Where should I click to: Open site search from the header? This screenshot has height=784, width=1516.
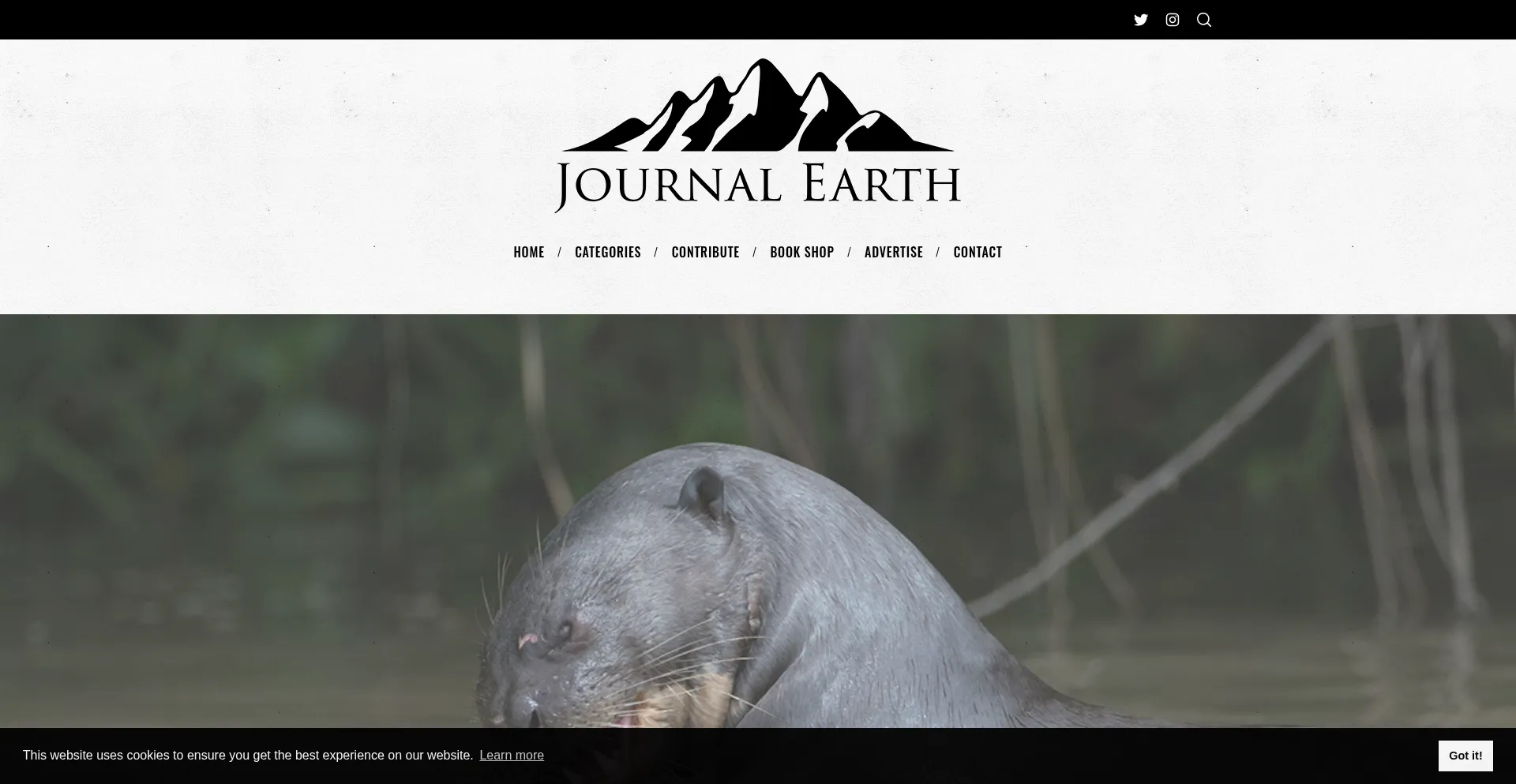click(x=1203, y=19)
